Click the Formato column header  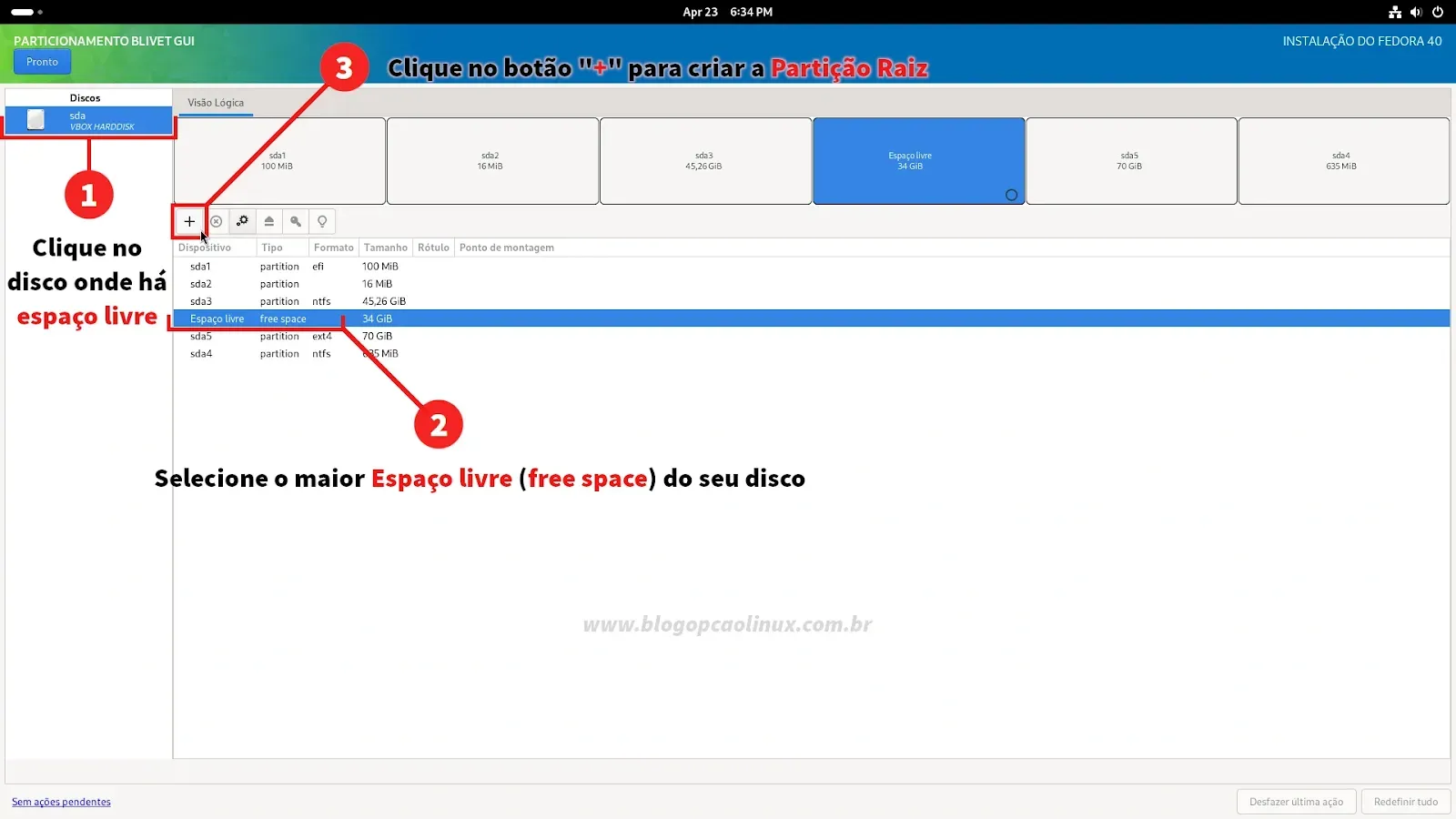point(334,248)
